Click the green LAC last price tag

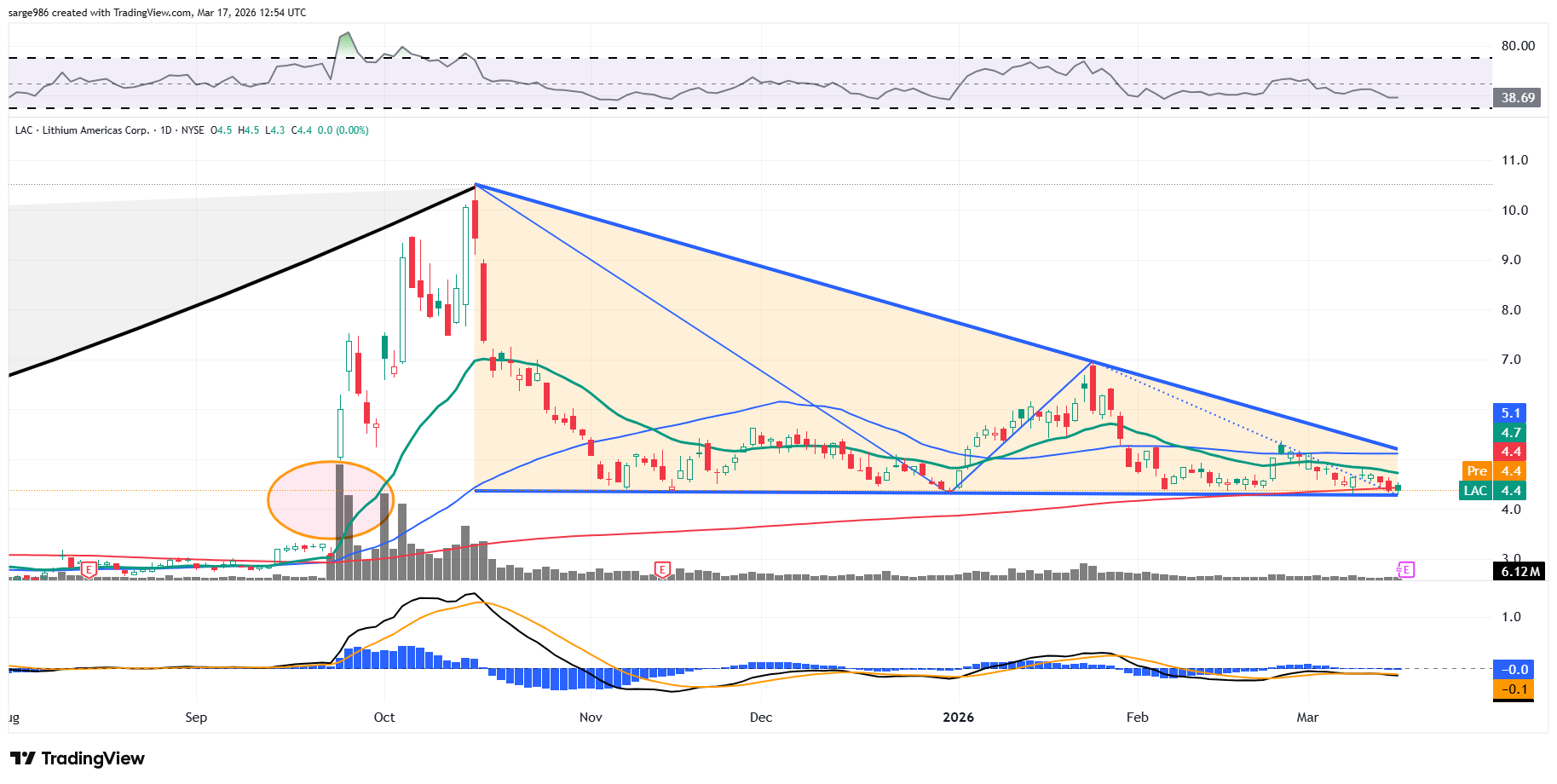1475,491
